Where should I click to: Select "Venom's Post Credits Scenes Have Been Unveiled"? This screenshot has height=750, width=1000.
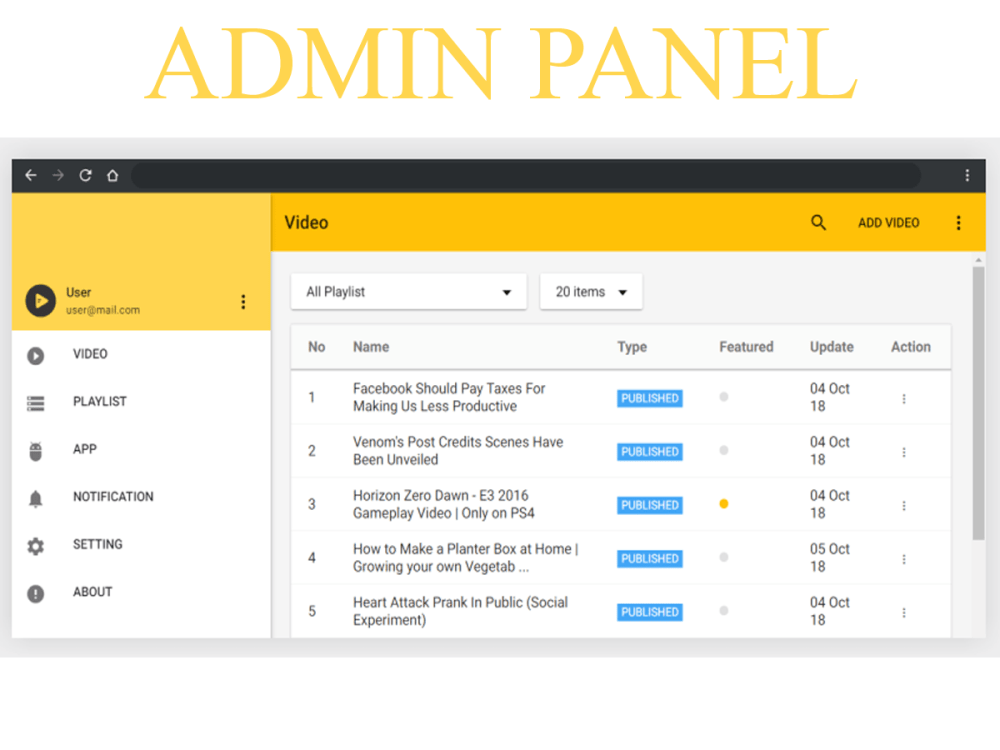[458, 451]
